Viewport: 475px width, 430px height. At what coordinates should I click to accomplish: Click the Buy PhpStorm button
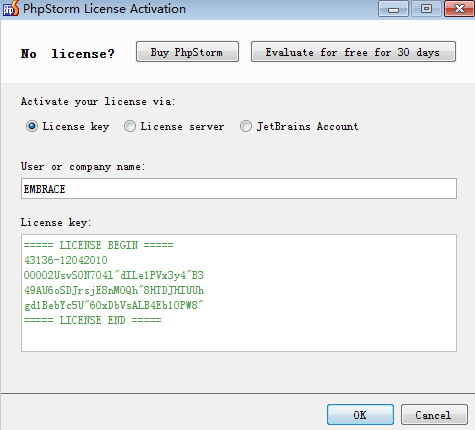click(187, 52)
